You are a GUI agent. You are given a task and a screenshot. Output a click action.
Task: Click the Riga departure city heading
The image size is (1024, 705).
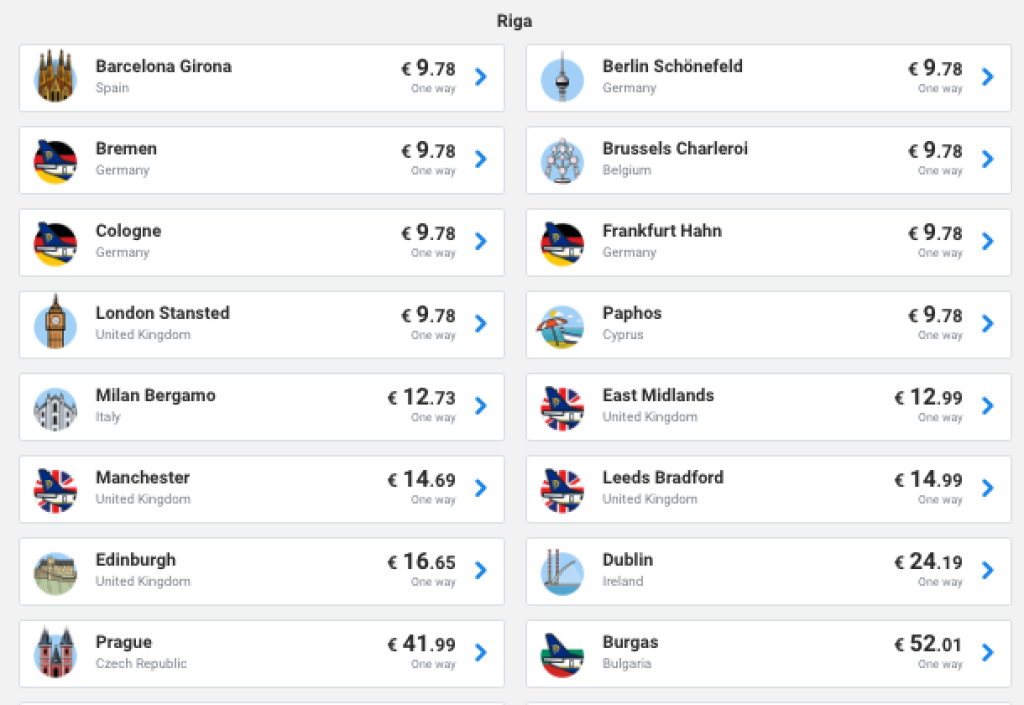click(x=515, y=21)
